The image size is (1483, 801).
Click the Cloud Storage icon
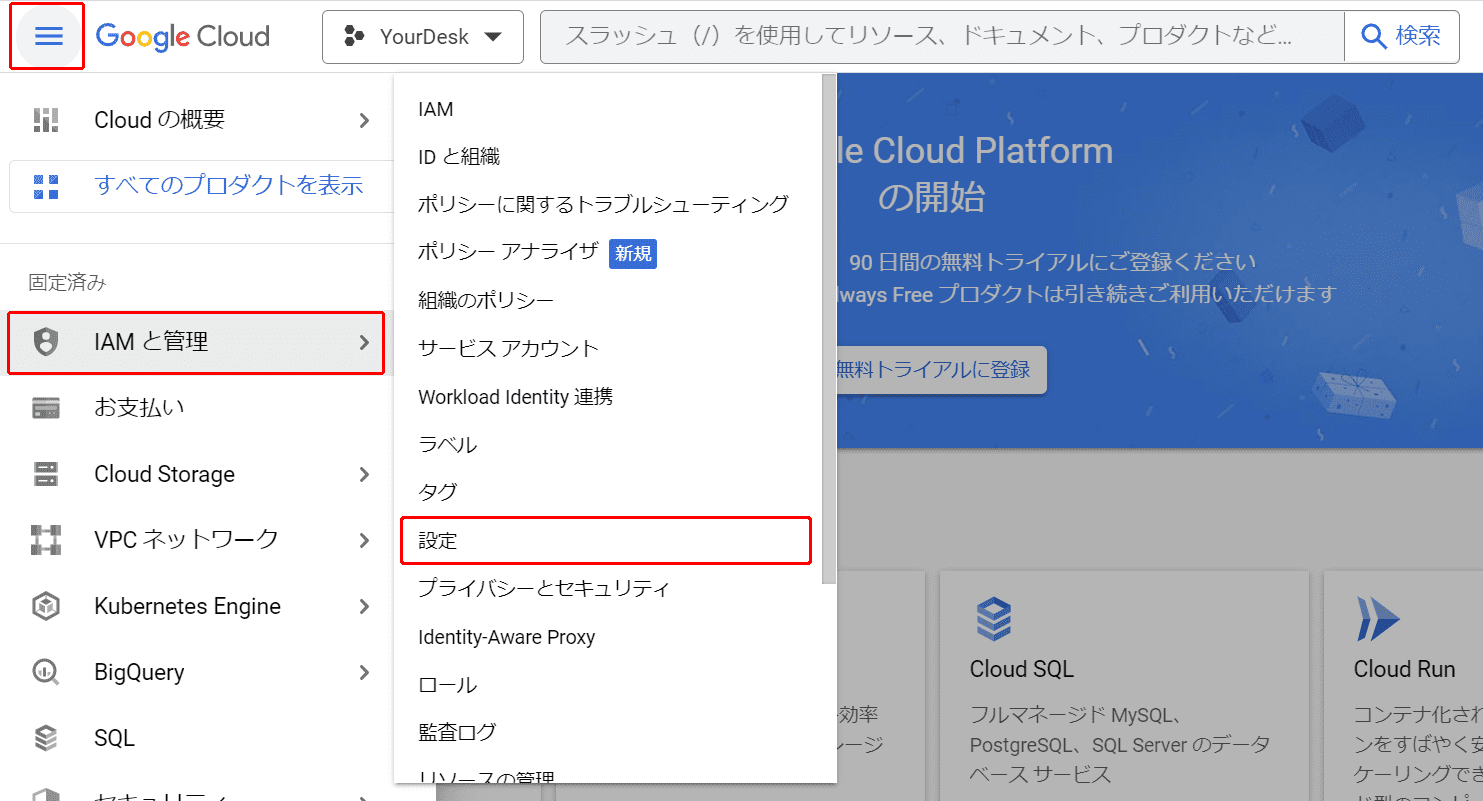[x=46, y=474]
